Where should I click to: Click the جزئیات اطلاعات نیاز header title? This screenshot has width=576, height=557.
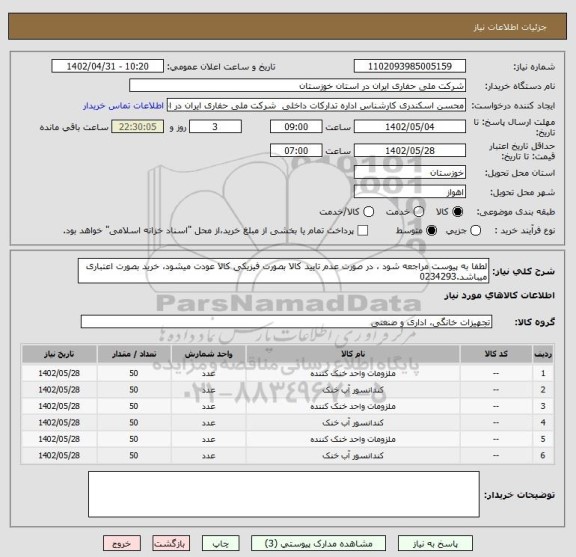(x=510, y=27)
